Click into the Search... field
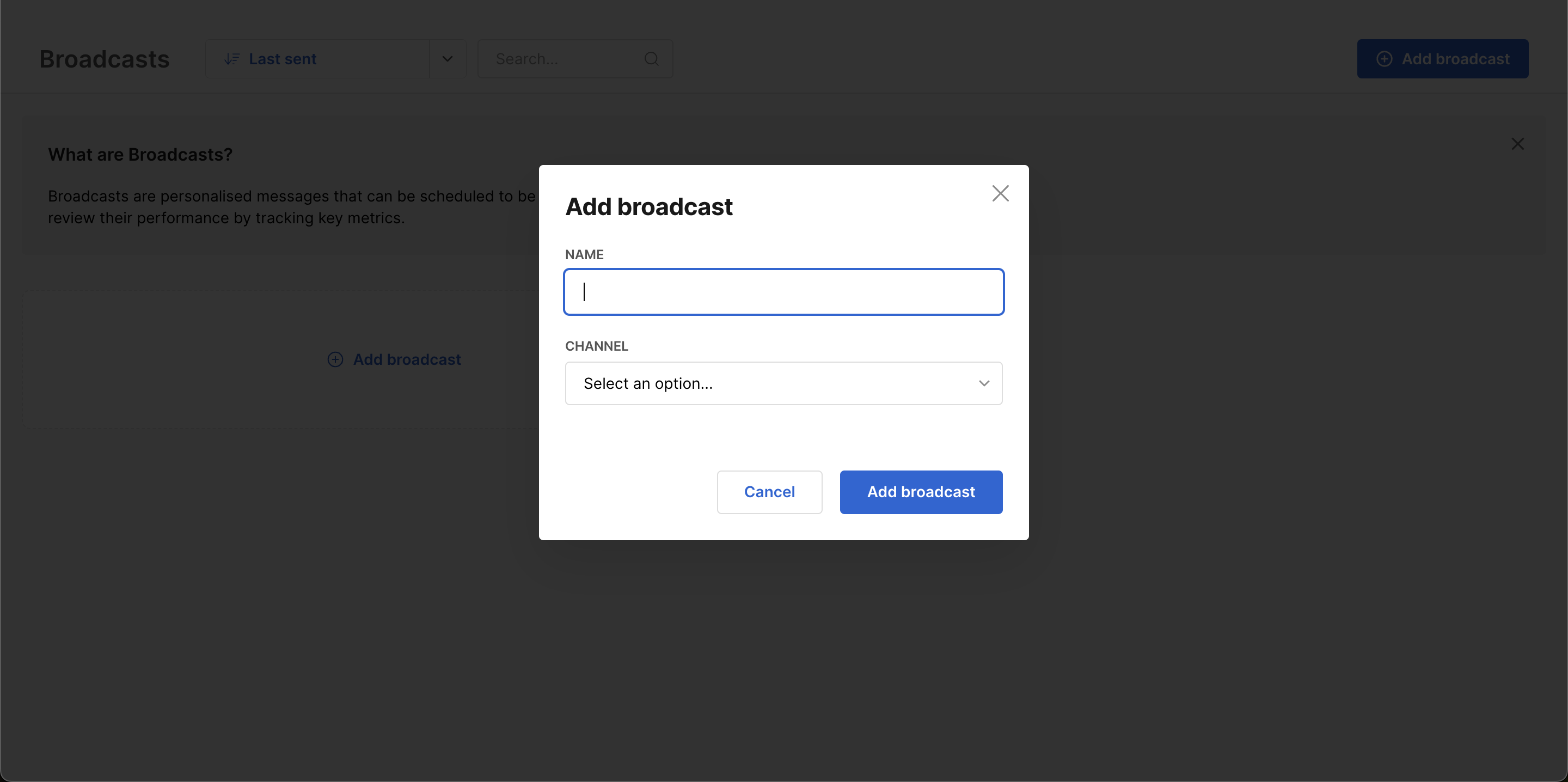 tap(563, 59)
